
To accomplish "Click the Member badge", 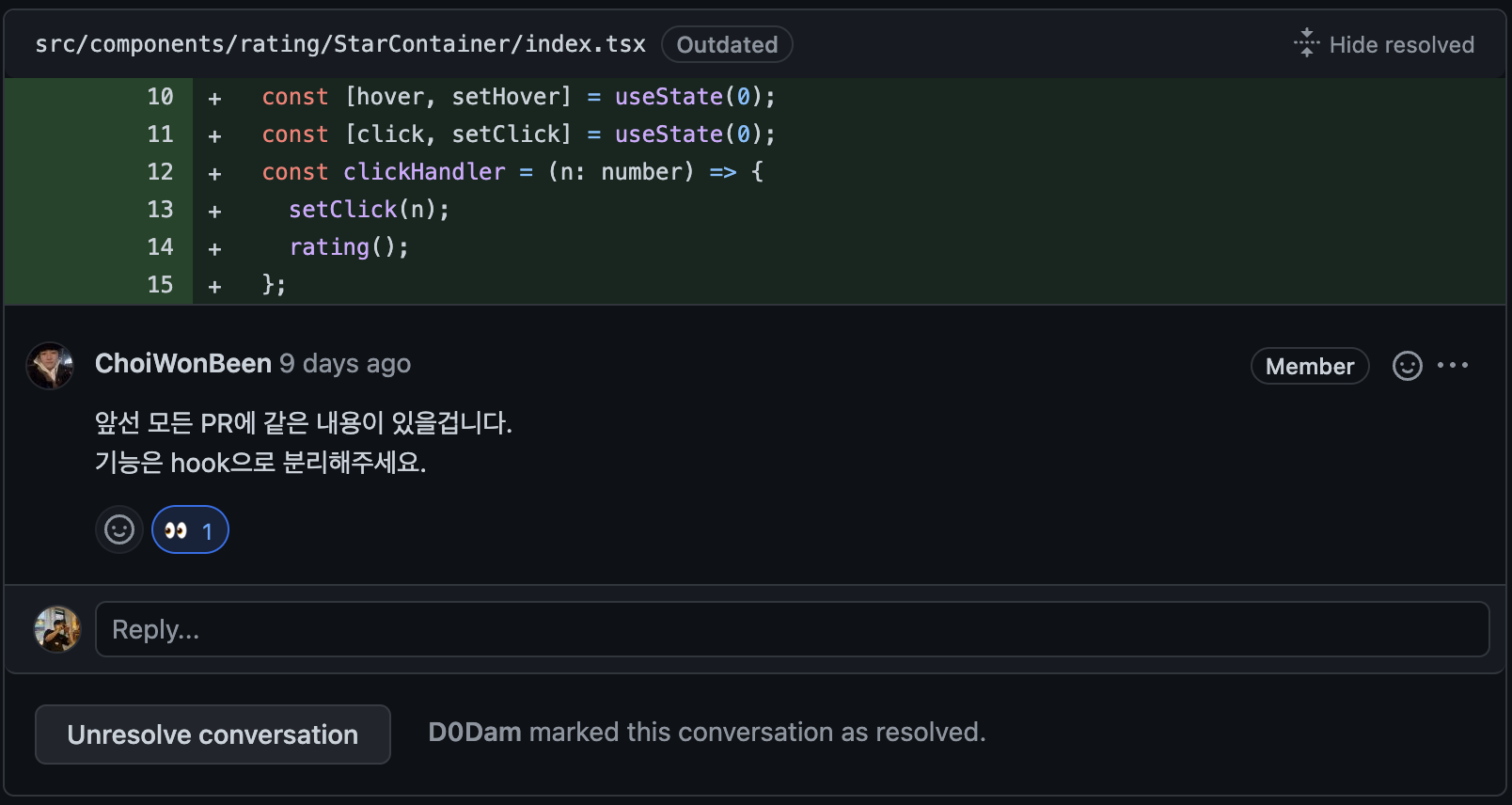I will pos(1310,366).
